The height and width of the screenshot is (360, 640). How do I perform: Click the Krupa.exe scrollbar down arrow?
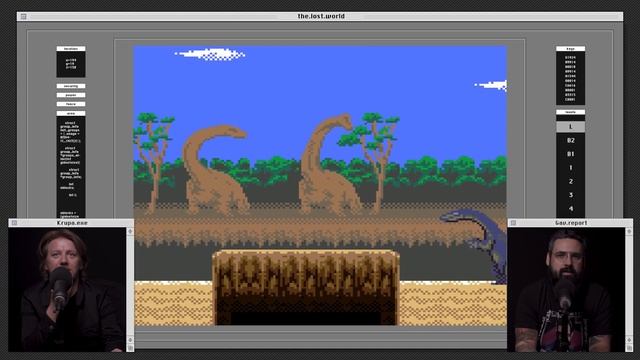(x=130, y=340)
